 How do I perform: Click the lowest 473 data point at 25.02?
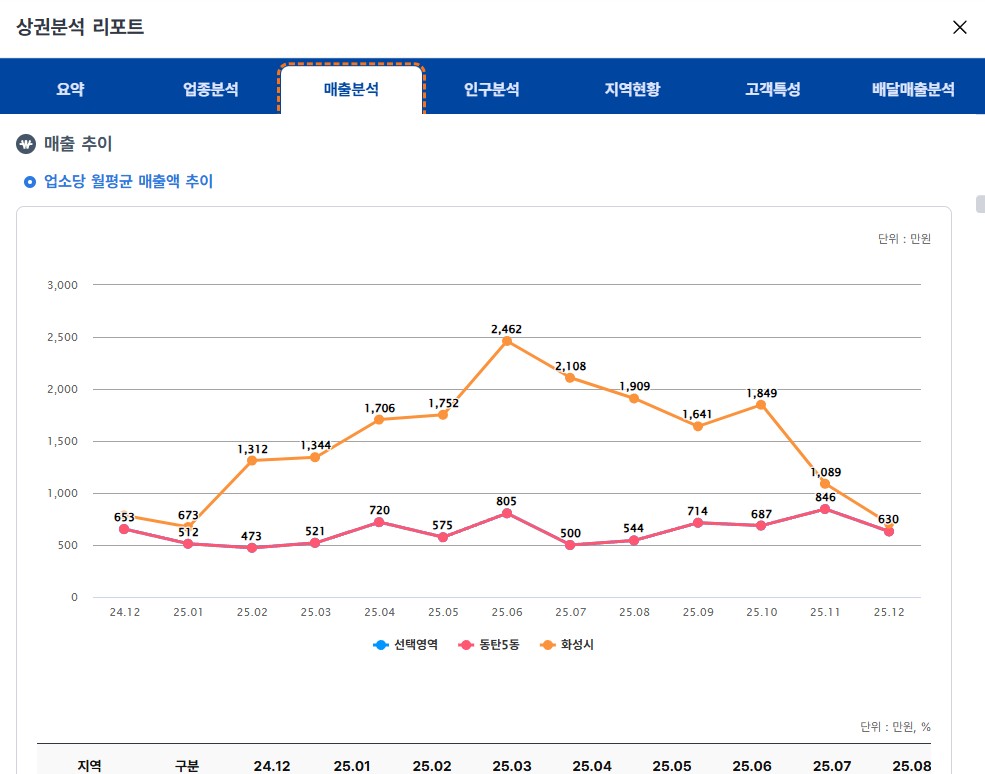pos(251,546)
